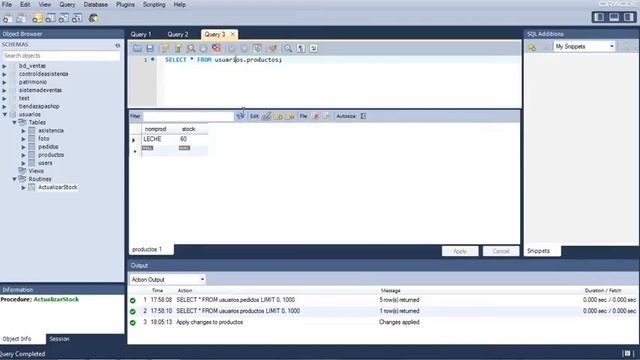Expand the tiendazapashop schema
640x360 pixels.
(4, 107)
